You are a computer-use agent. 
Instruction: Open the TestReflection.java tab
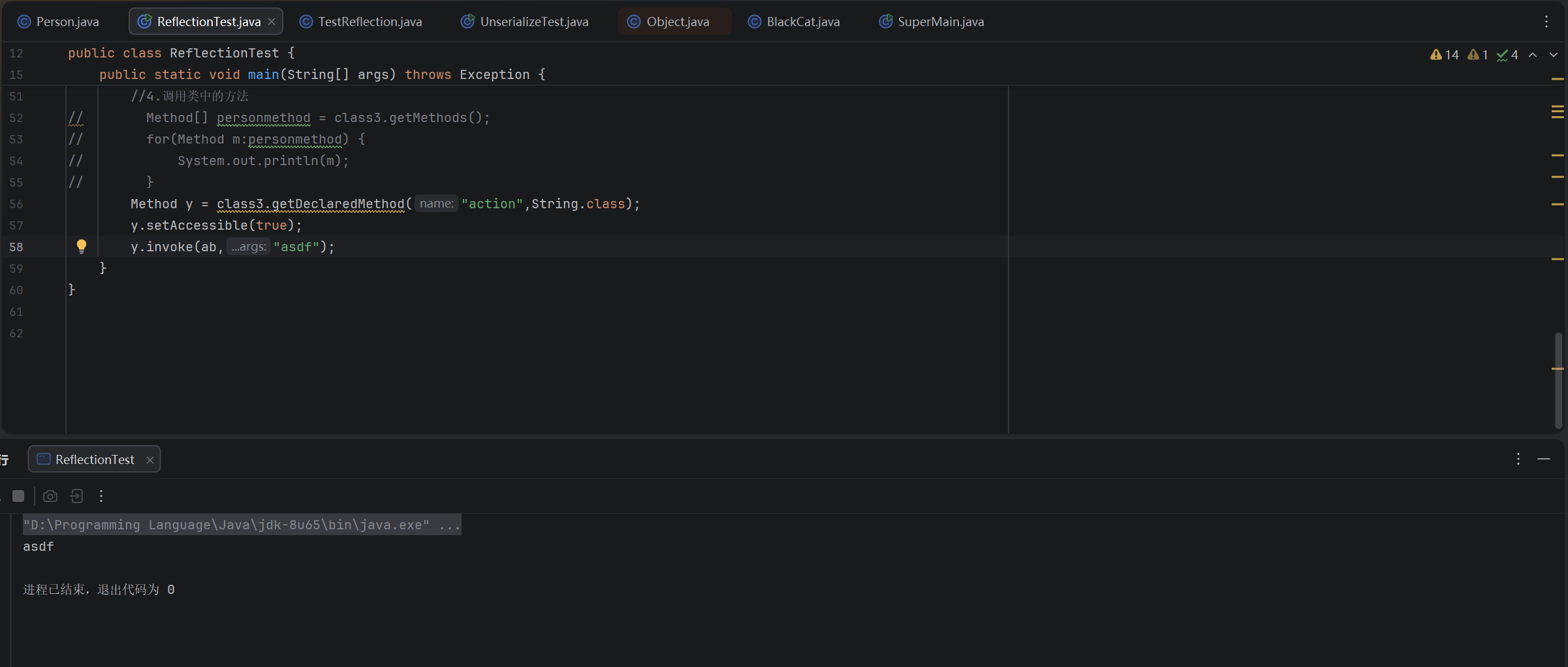[361, 22]
